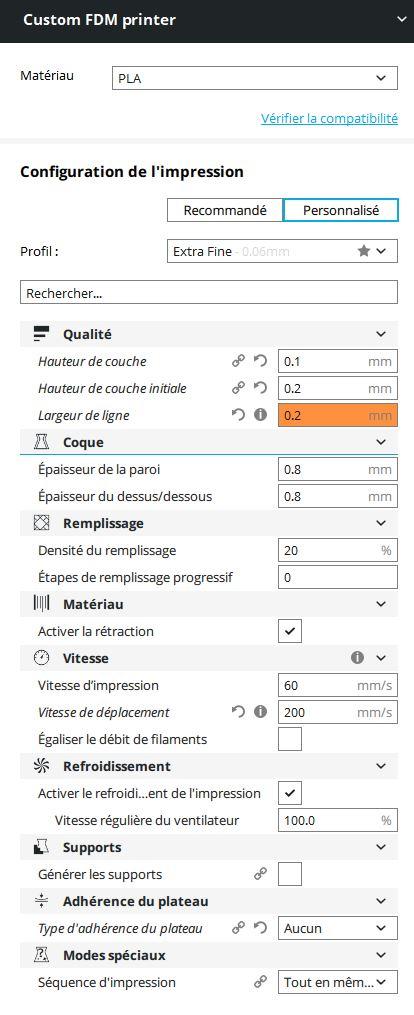Click the star icon in Profil dropdown
This screenshot has width=414, height=1015.
(364, 251)
